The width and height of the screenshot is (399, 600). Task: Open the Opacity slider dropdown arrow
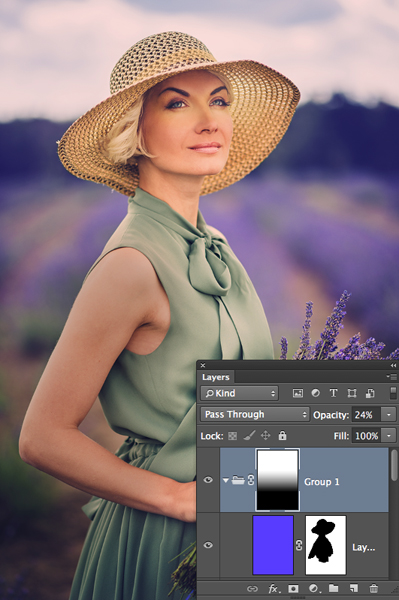[x=389, y=415]
